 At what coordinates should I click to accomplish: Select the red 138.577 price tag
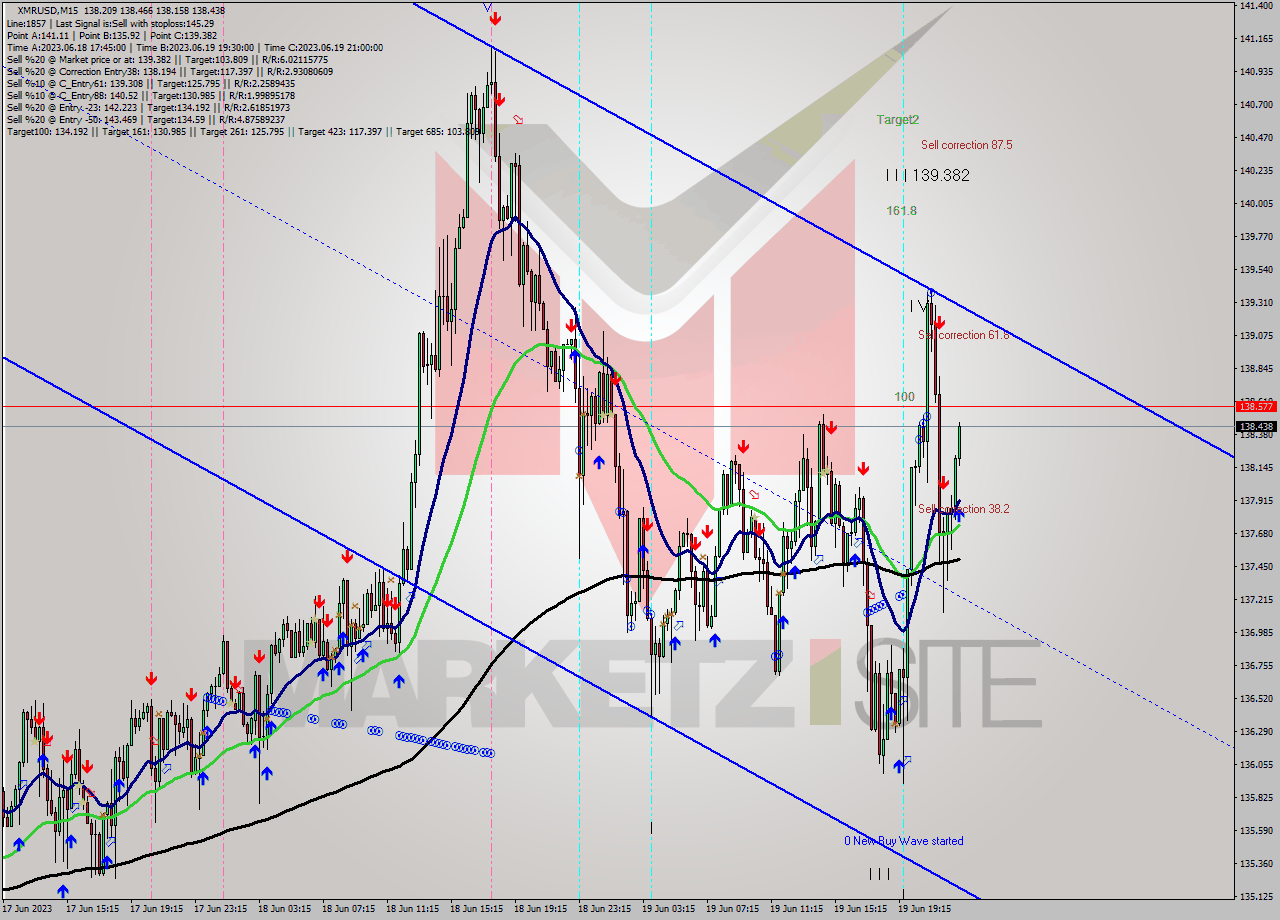[1255, 407]
